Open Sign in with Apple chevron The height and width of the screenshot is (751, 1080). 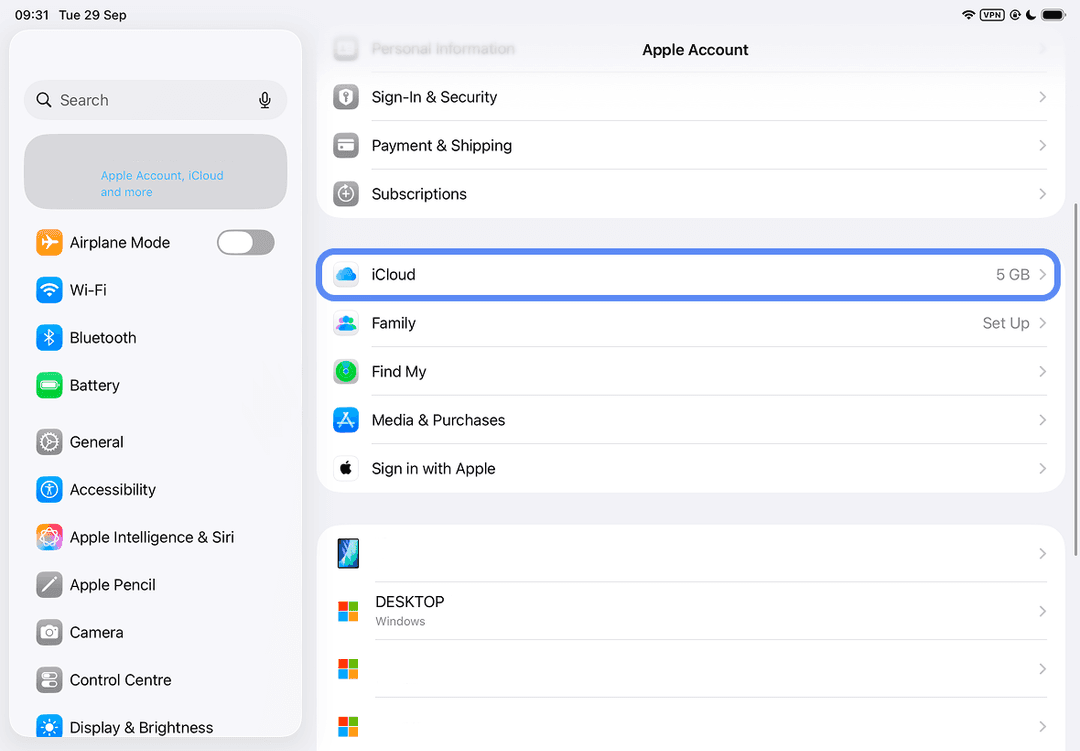click(1043, 469)
